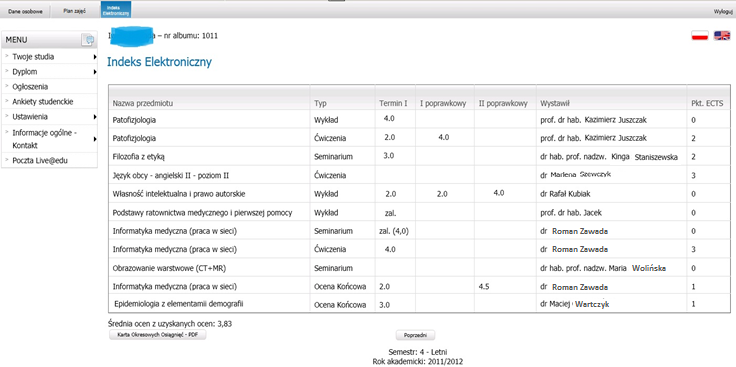Log out with Wyloguj
The height and width of the screenshot is (367, 736).
point(723,11)
